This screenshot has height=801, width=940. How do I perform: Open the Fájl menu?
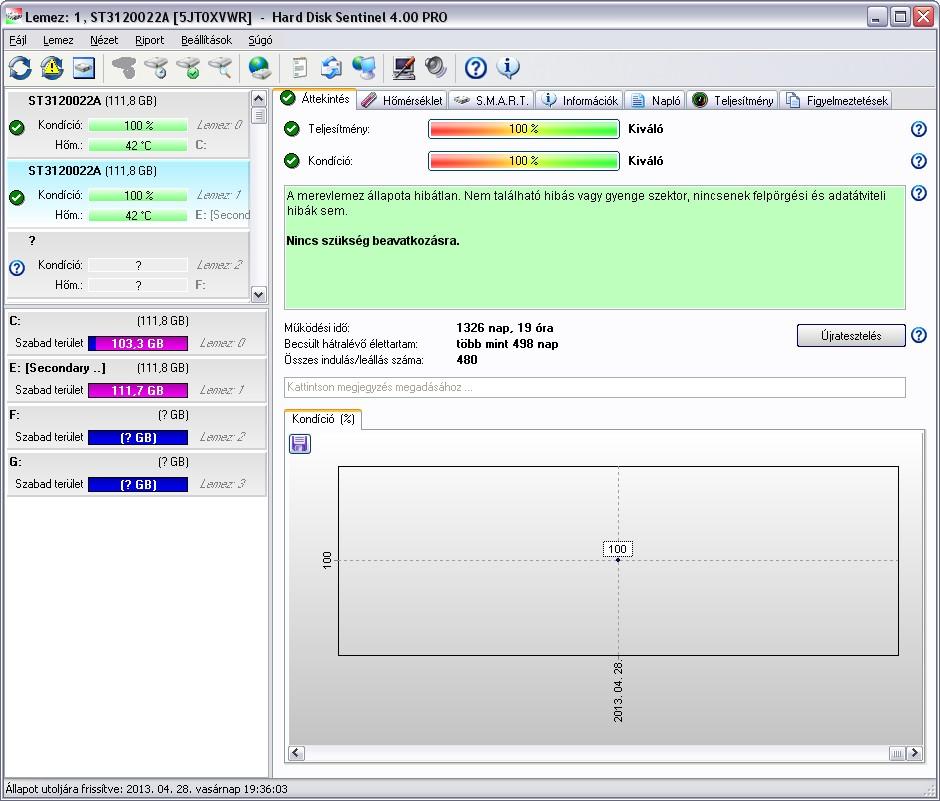click(18, 40)
